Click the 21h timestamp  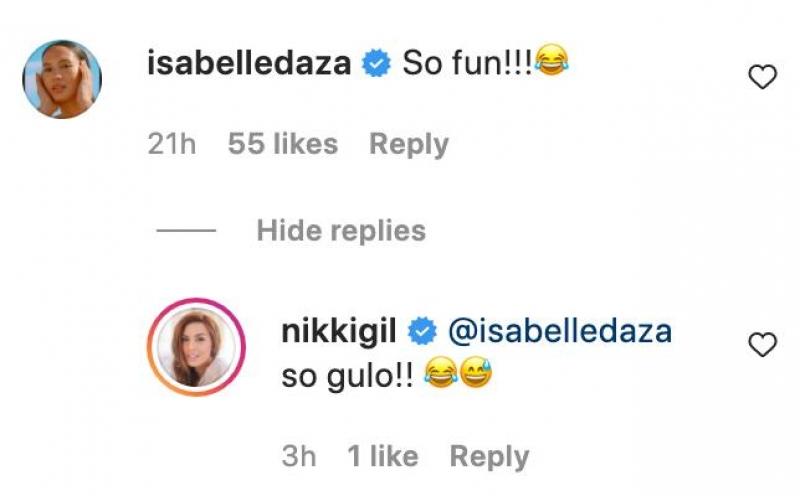tap(171, 144)
